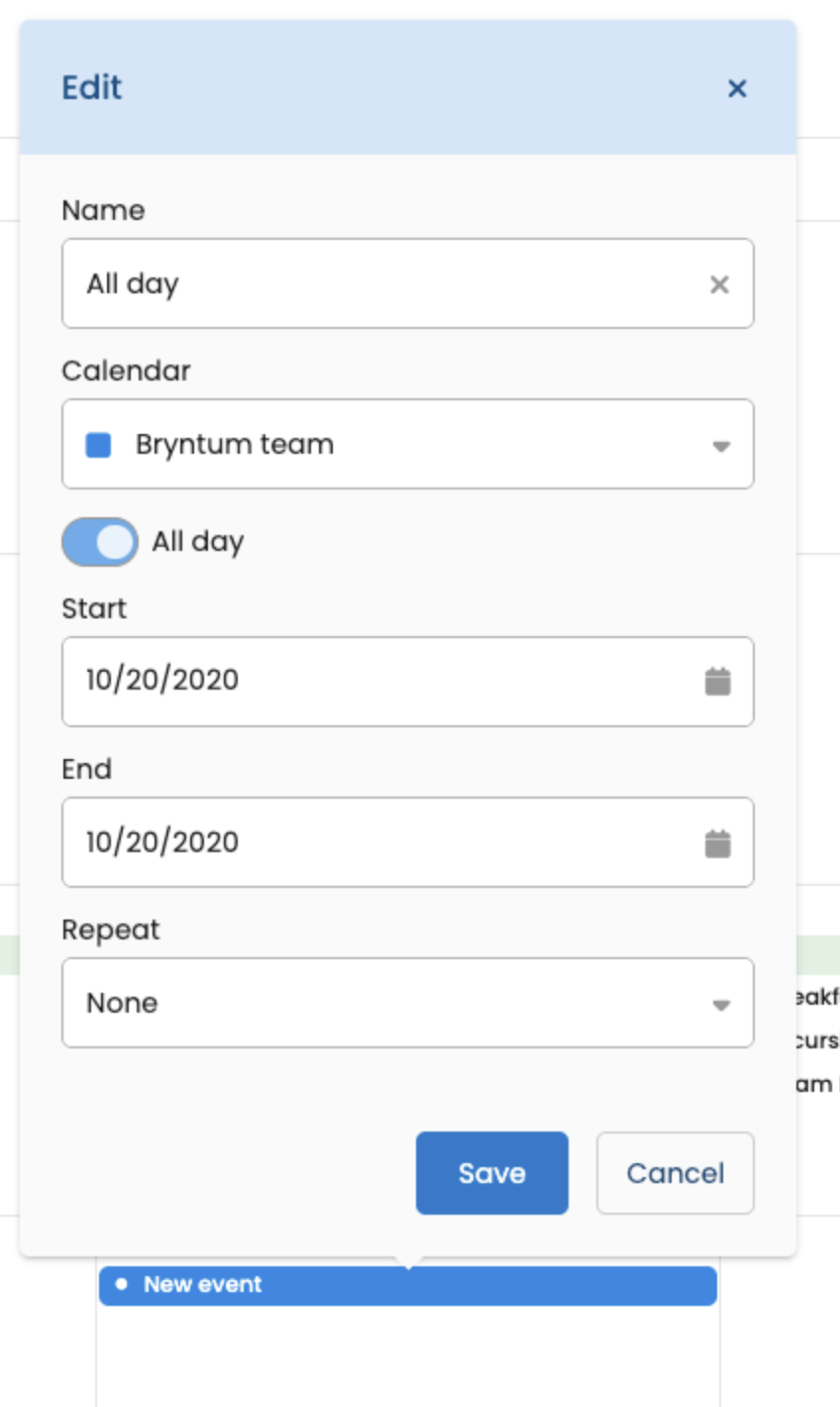Click the Cancel button
This screenshot has height=1407, width=840.
pos(675,1173)
